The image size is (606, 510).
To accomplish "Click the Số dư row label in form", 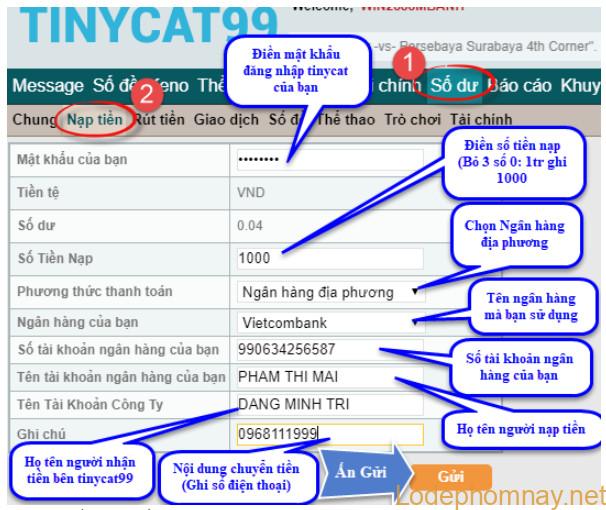I will [37, 225].
